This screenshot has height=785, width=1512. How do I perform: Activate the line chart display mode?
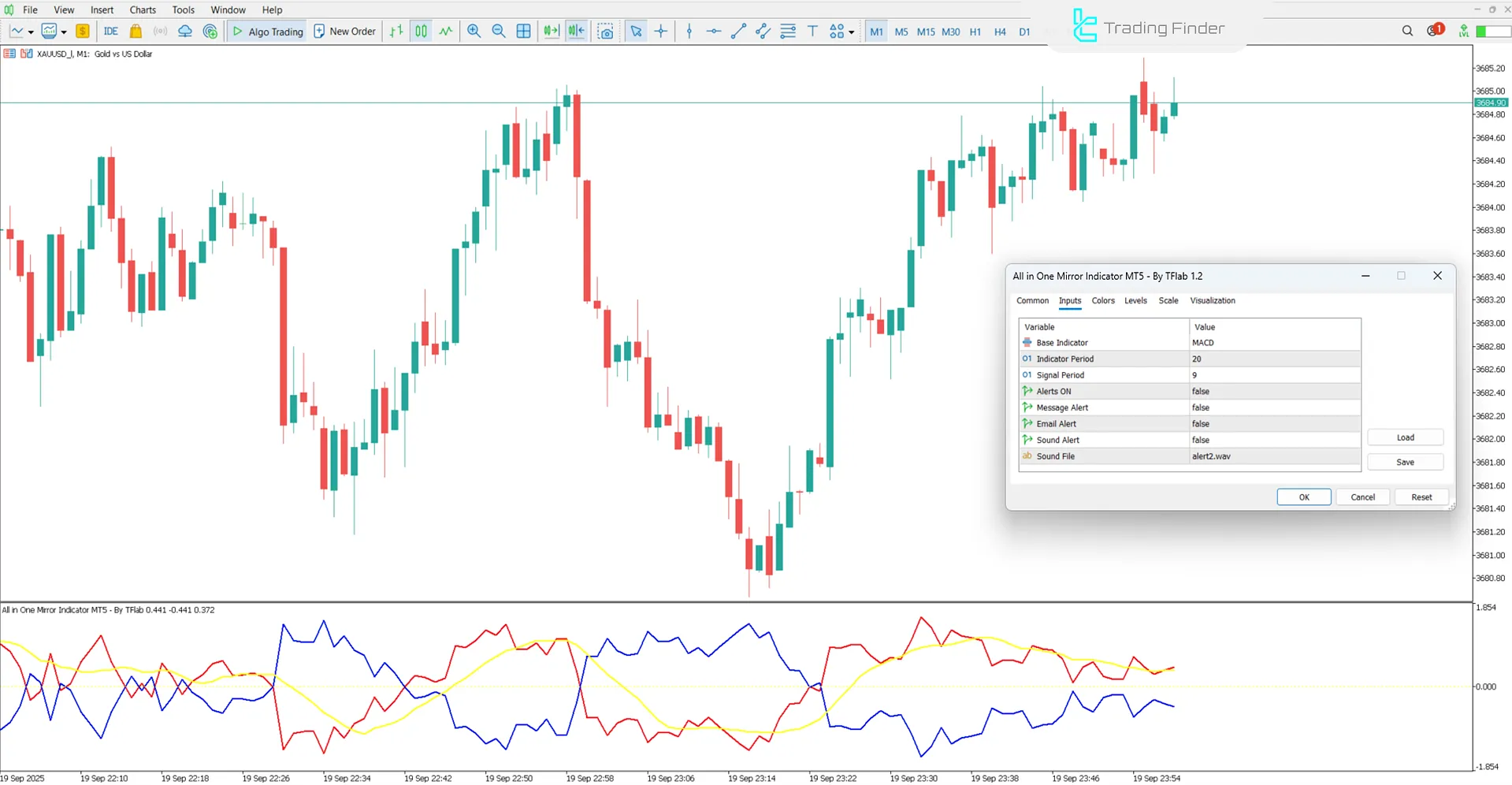point(445,31)
